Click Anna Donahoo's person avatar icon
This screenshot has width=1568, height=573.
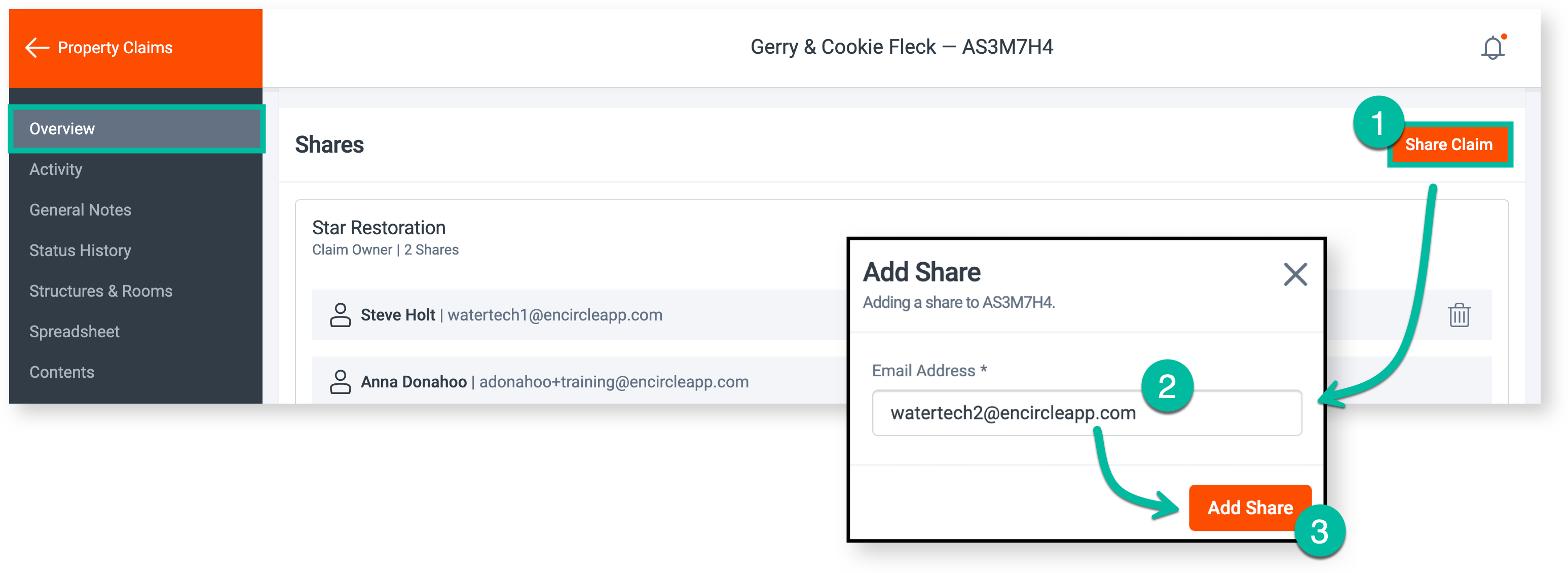[x=341, y=382]
